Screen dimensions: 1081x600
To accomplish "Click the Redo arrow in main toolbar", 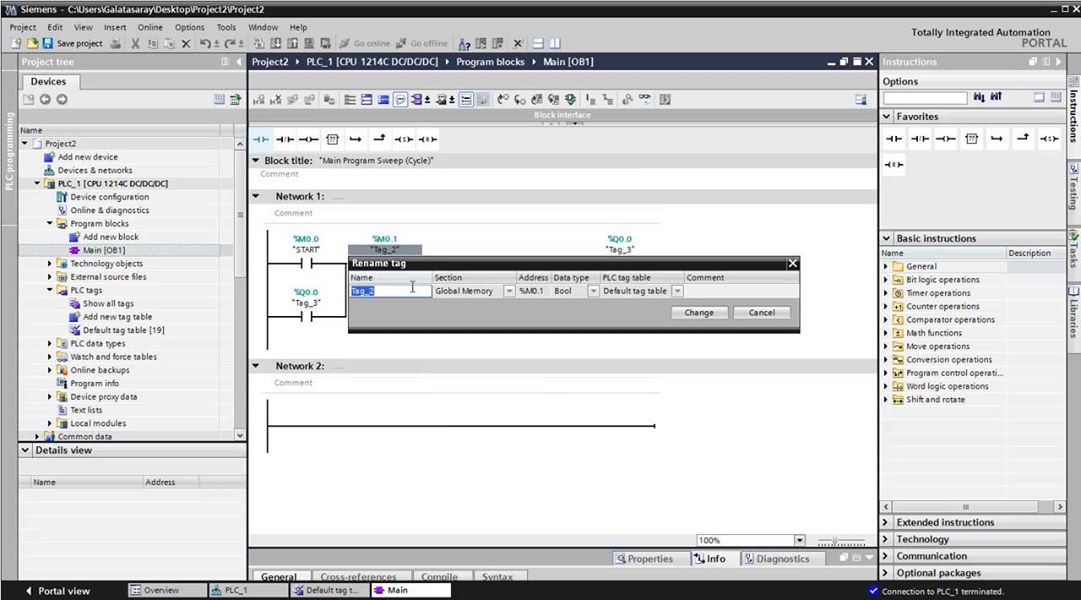I will point(230,43).
